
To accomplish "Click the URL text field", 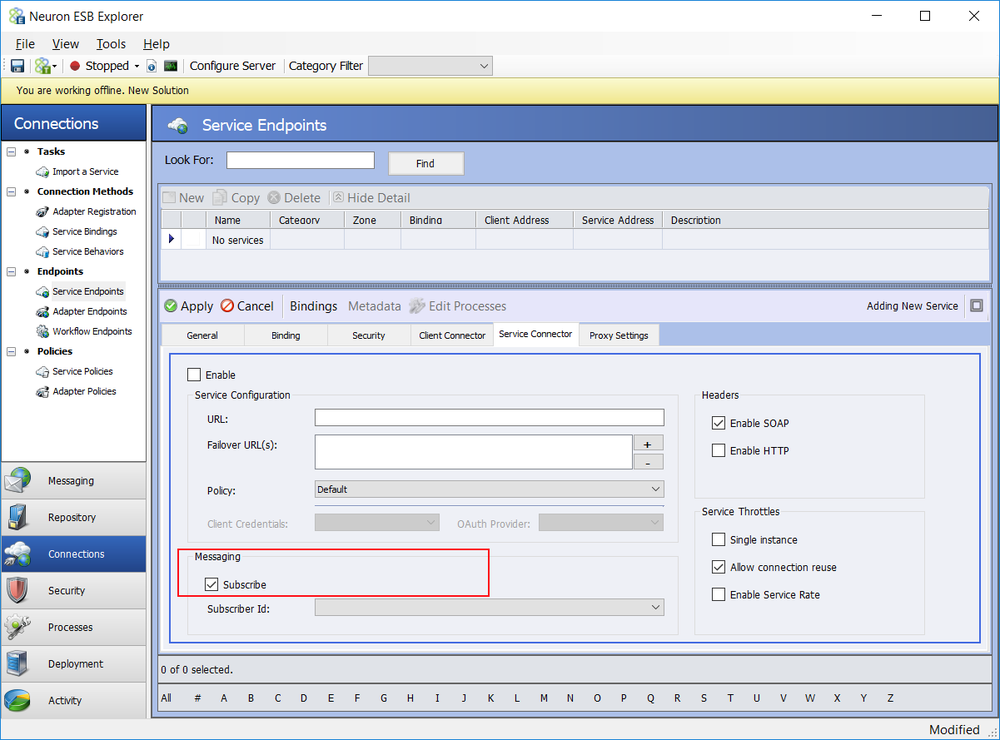I will coord(489,418).
